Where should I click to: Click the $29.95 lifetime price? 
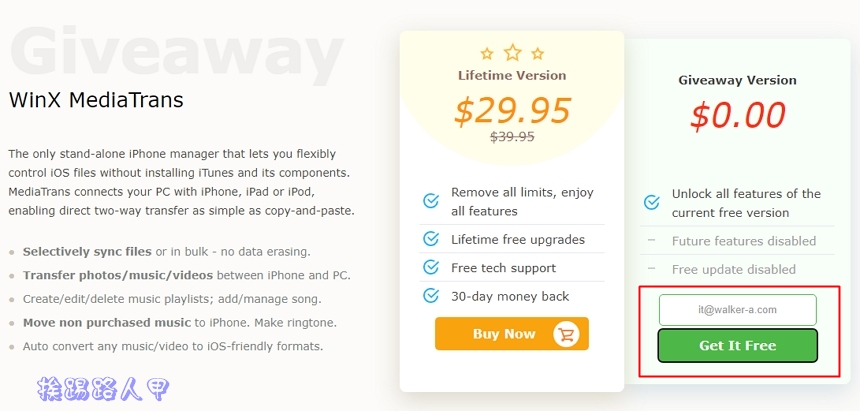[x=512, y=110]
